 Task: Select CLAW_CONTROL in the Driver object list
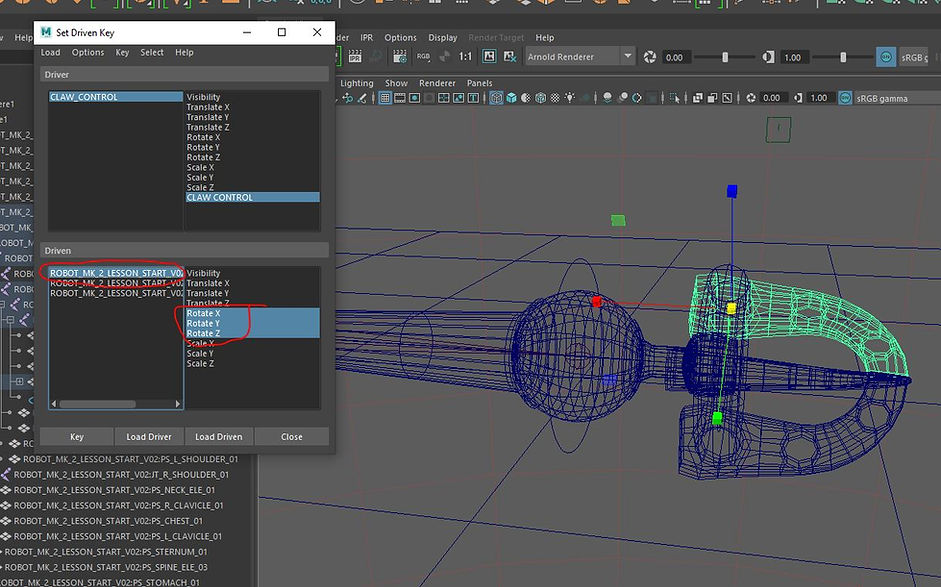pos(116,97)
